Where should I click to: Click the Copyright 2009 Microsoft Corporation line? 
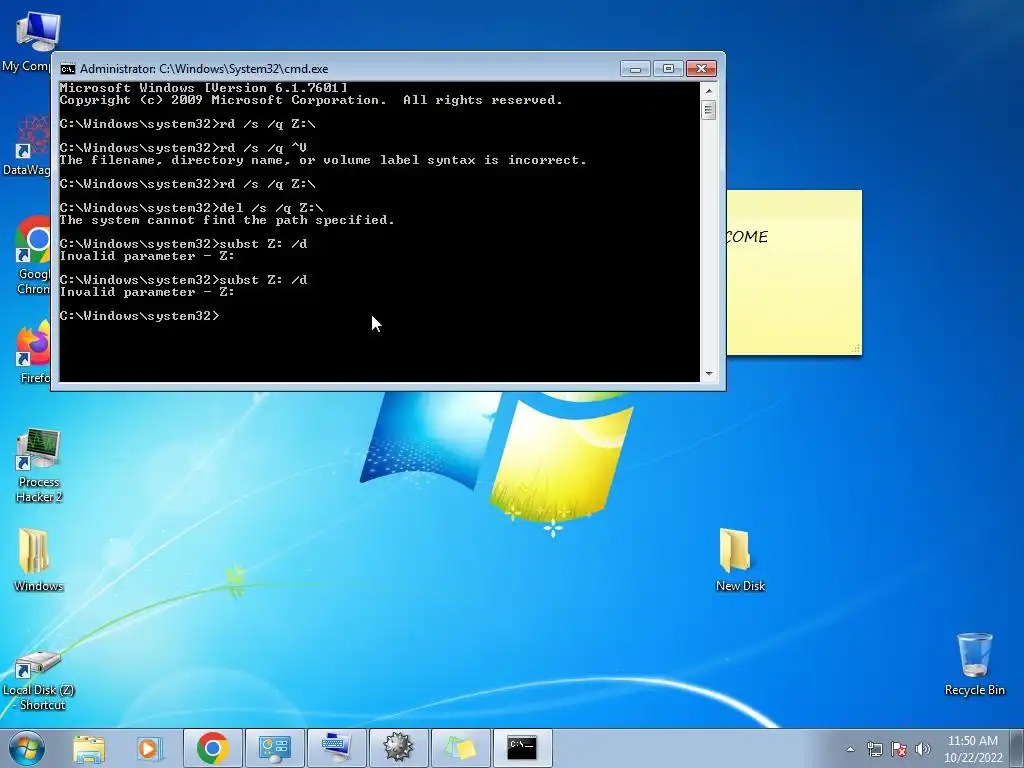311,100
